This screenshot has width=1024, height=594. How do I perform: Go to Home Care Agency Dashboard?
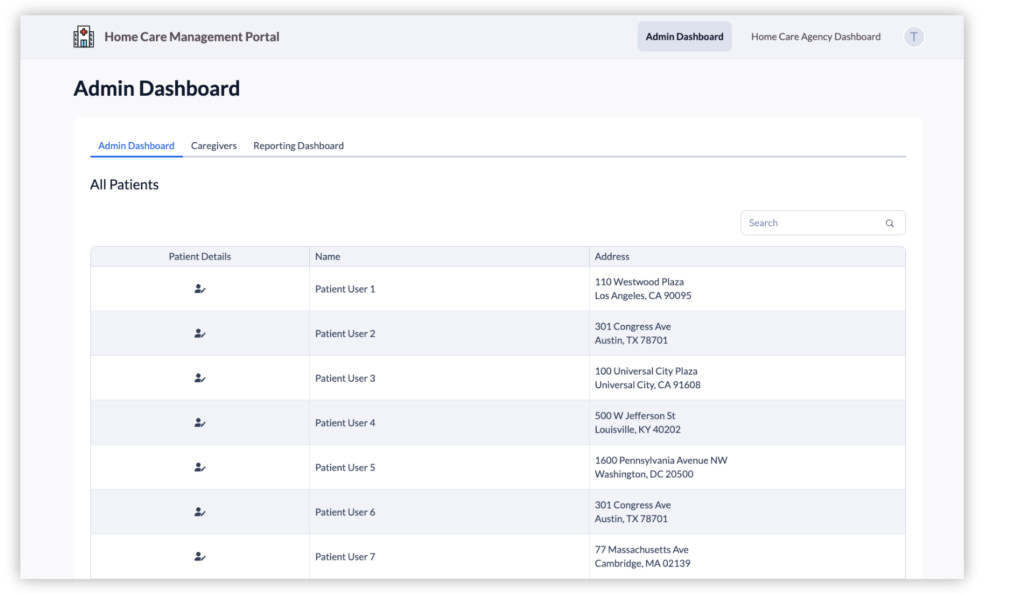[x=816, y=37]
